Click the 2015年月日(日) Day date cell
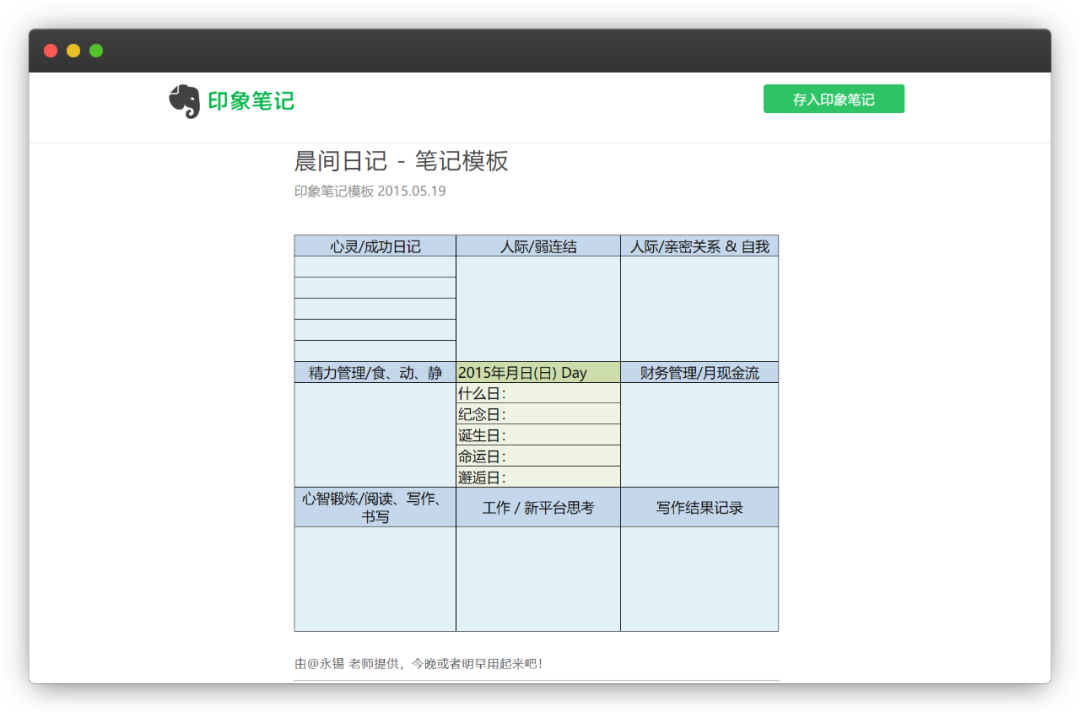 pos(537,371)
